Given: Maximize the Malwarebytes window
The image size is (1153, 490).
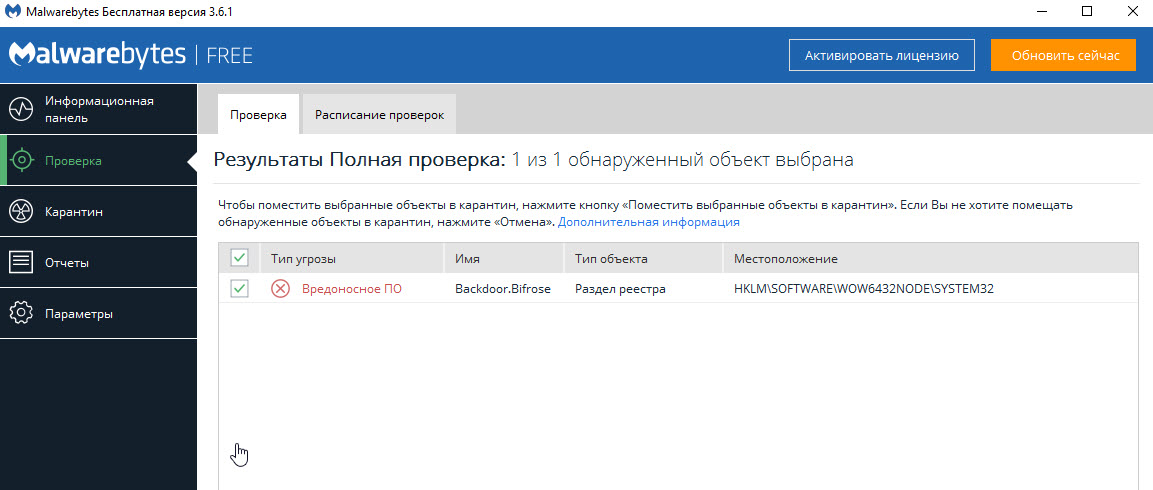Looking at the screenshot, I should pos(1087,12).
